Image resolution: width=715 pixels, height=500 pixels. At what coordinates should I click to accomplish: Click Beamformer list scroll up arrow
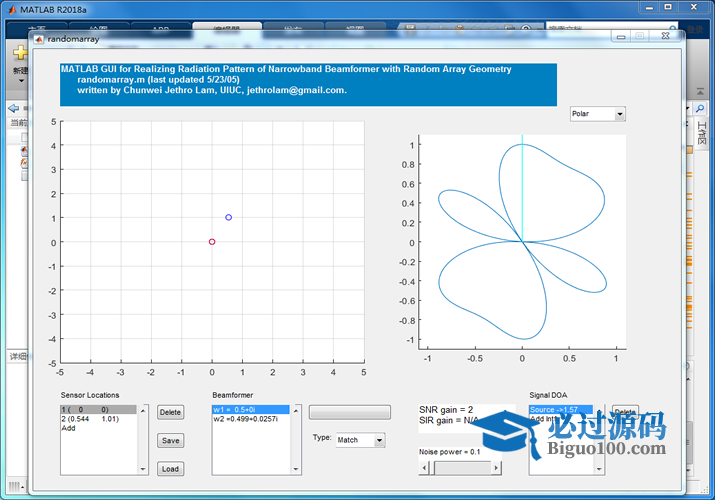(296, 410)
